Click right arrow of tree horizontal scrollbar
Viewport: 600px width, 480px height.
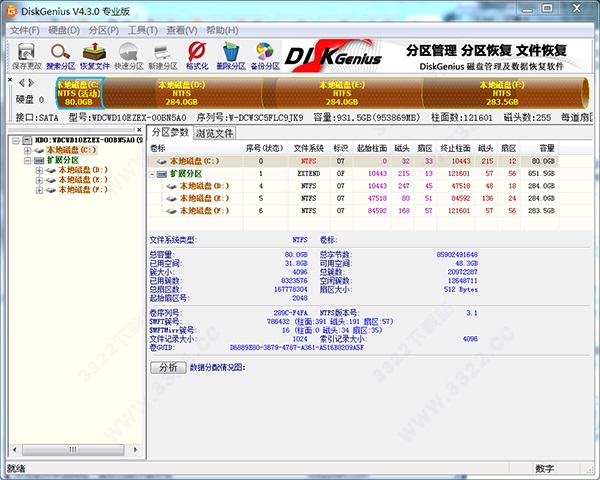pyautogui.click(x=135, y=450)
